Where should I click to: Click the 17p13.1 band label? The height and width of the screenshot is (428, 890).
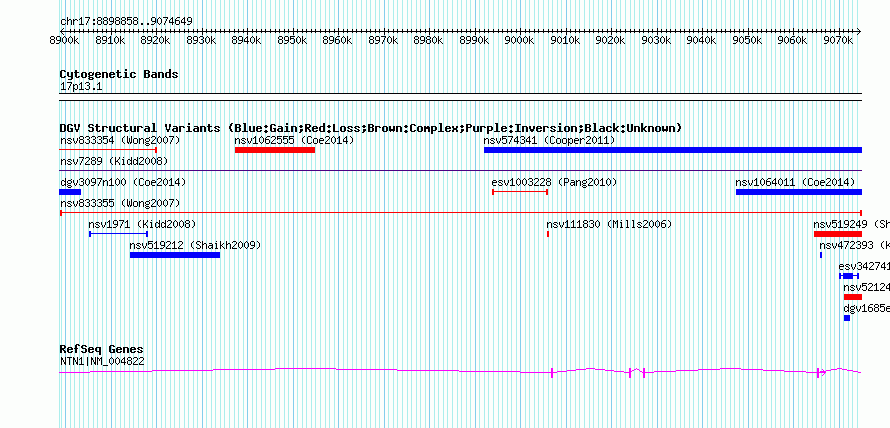[x=81, y=87]
